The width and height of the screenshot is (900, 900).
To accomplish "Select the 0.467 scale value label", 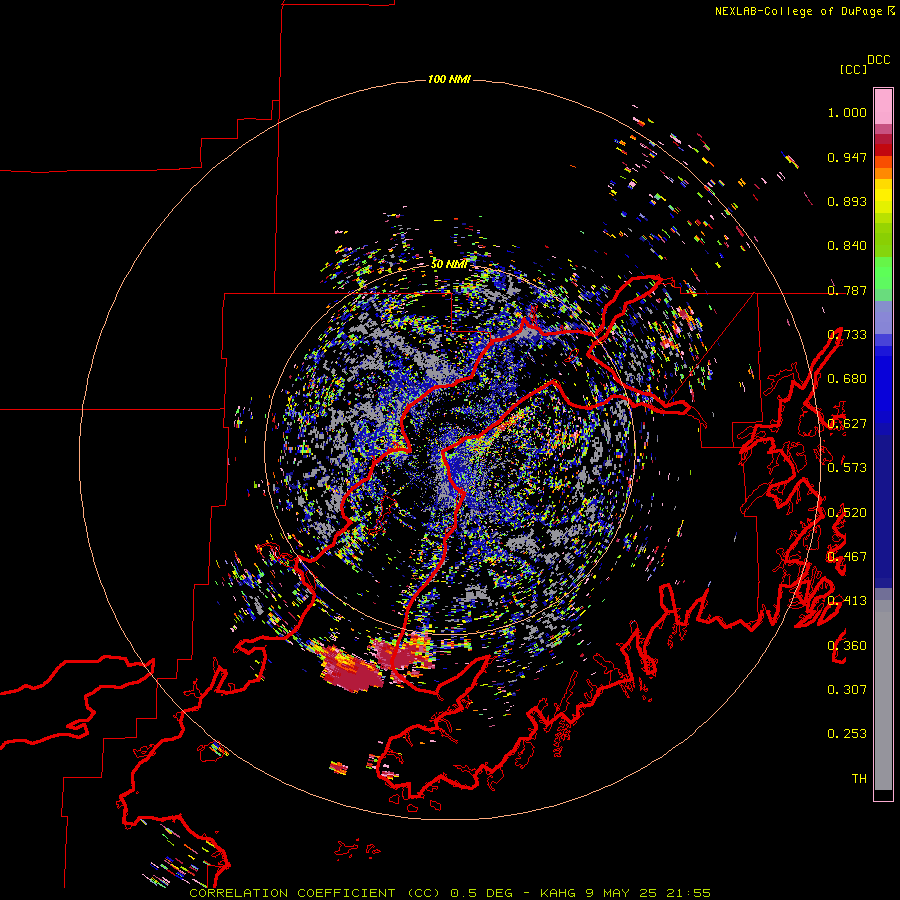I will [847, 557].
